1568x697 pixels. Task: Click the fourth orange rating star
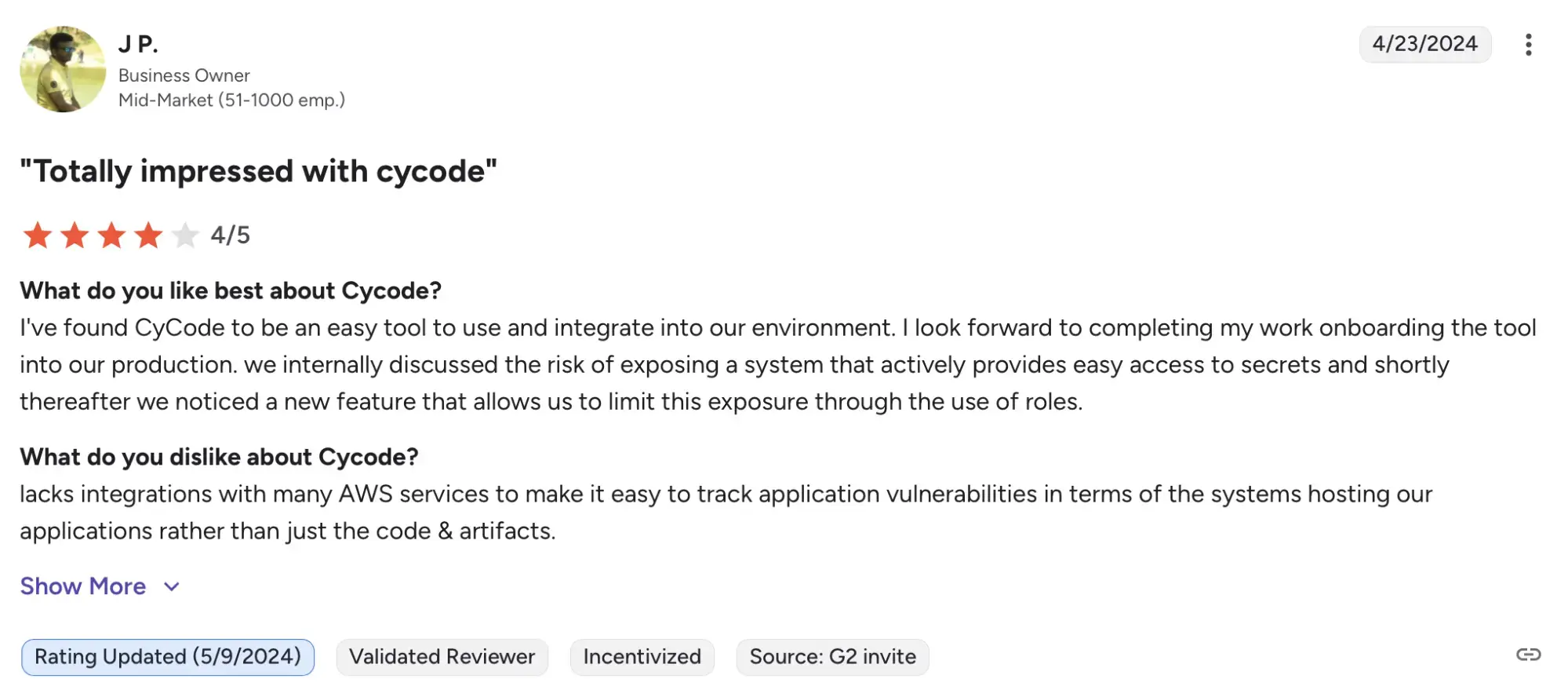click(x=148, y=235)
